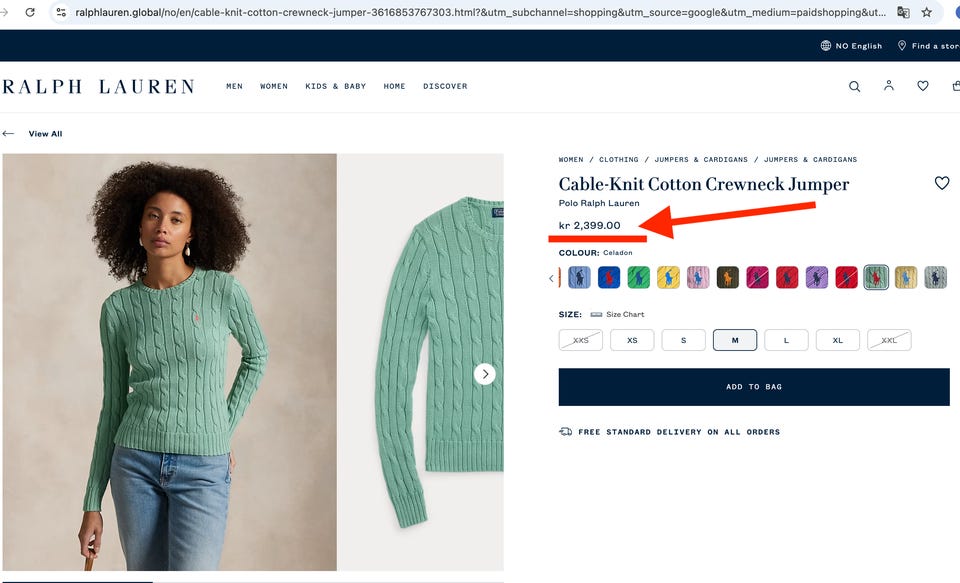Reload the page with refresh icon
The width and height of the screenshot is (960, 583).
coord(30,12)
